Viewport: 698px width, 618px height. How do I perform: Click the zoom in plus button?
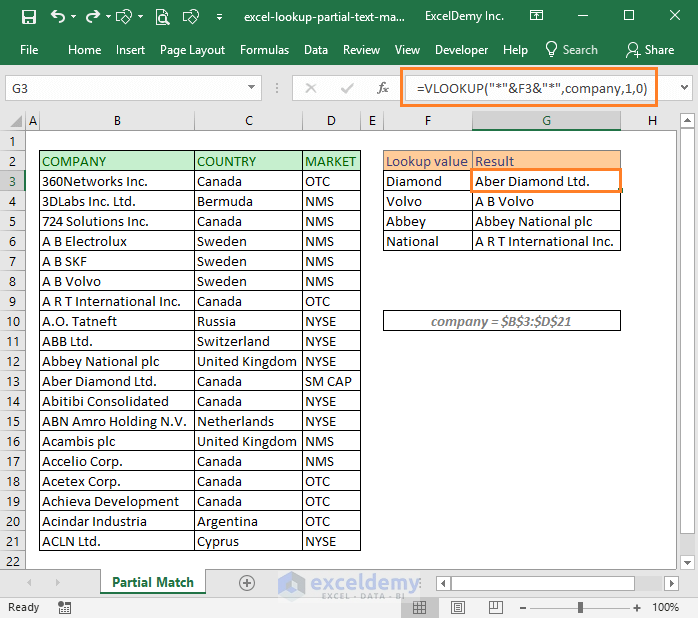(x=637, y=607)
